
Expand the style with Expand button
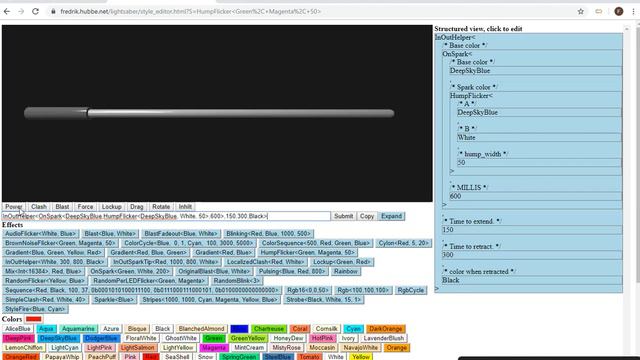click(x=391, y=216)
